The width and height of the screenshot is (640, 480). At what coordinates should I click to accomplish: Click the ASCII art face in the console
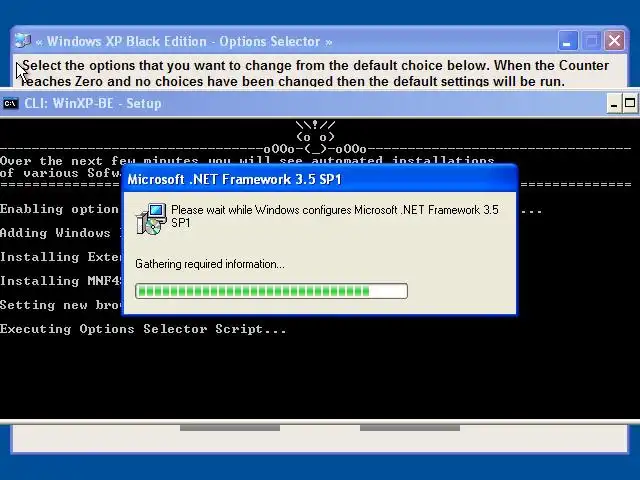[x=315, y=136]
